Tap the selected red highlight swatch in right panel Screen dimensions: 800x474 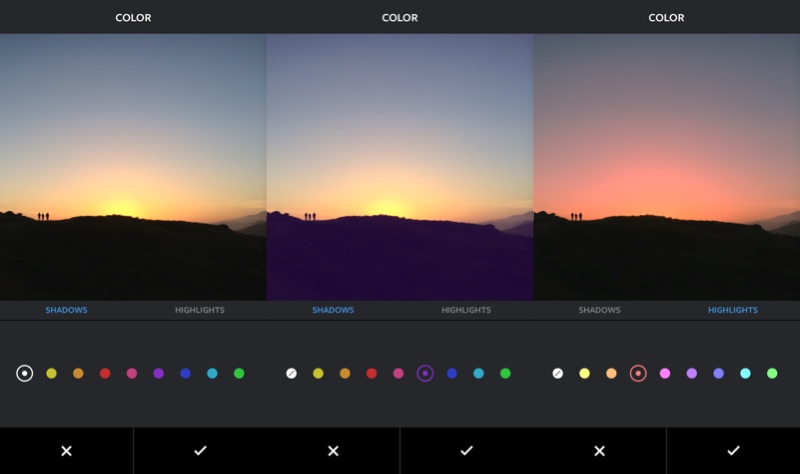coord(638,373)
